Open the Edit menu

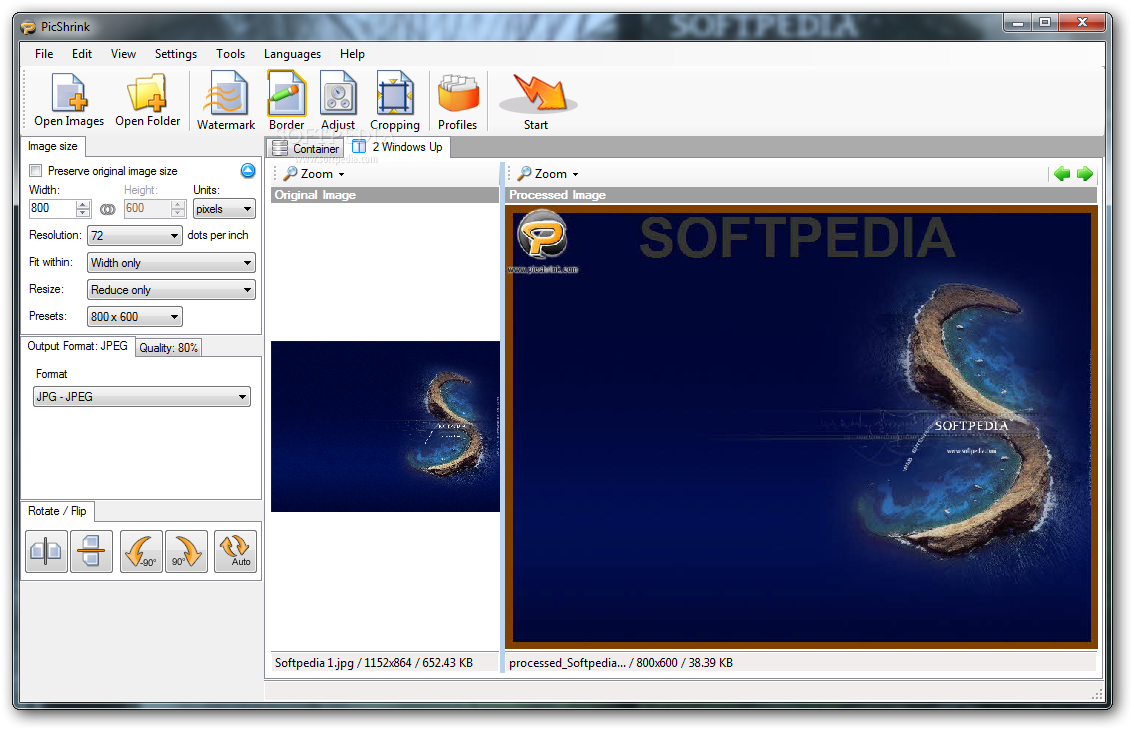82,54
